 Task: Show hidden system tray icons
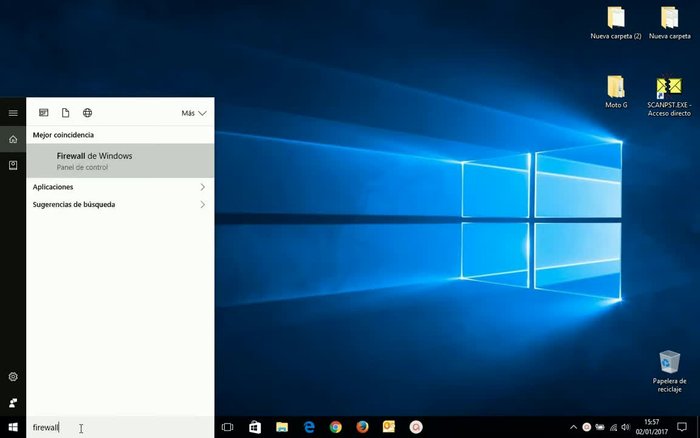point(573,427)
